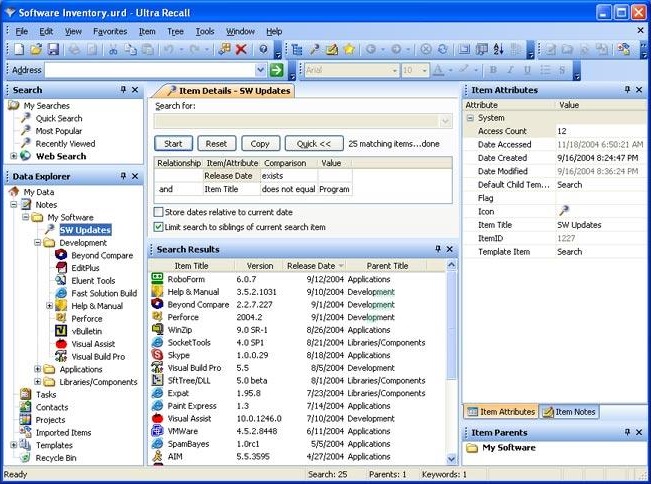This screenshot has height=484, width=651.
Task: Open the Tree menu
Action: point(175,32)
